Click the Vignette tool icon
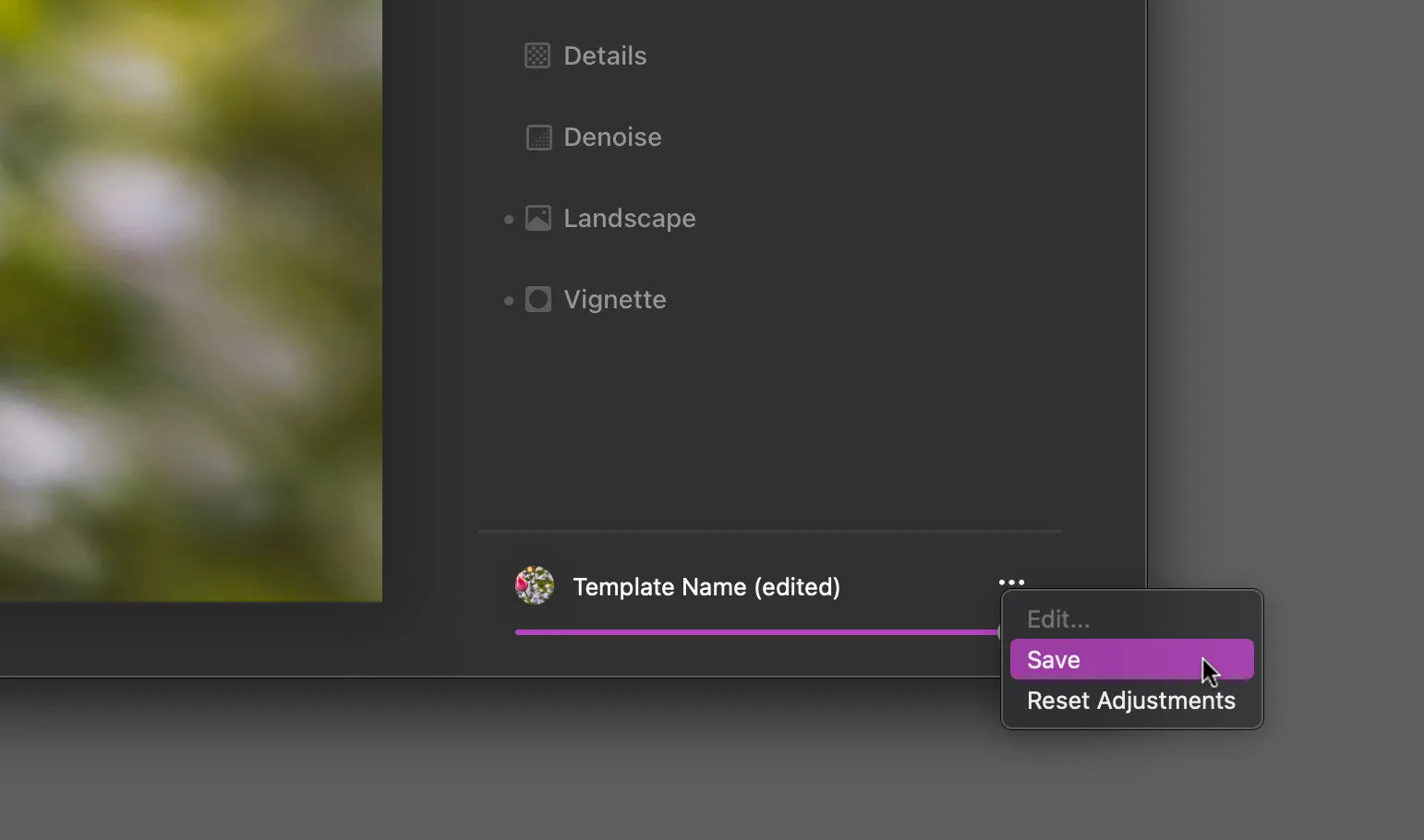The height and width of the screenshot is (840, 1424). [x=538, y=300]
